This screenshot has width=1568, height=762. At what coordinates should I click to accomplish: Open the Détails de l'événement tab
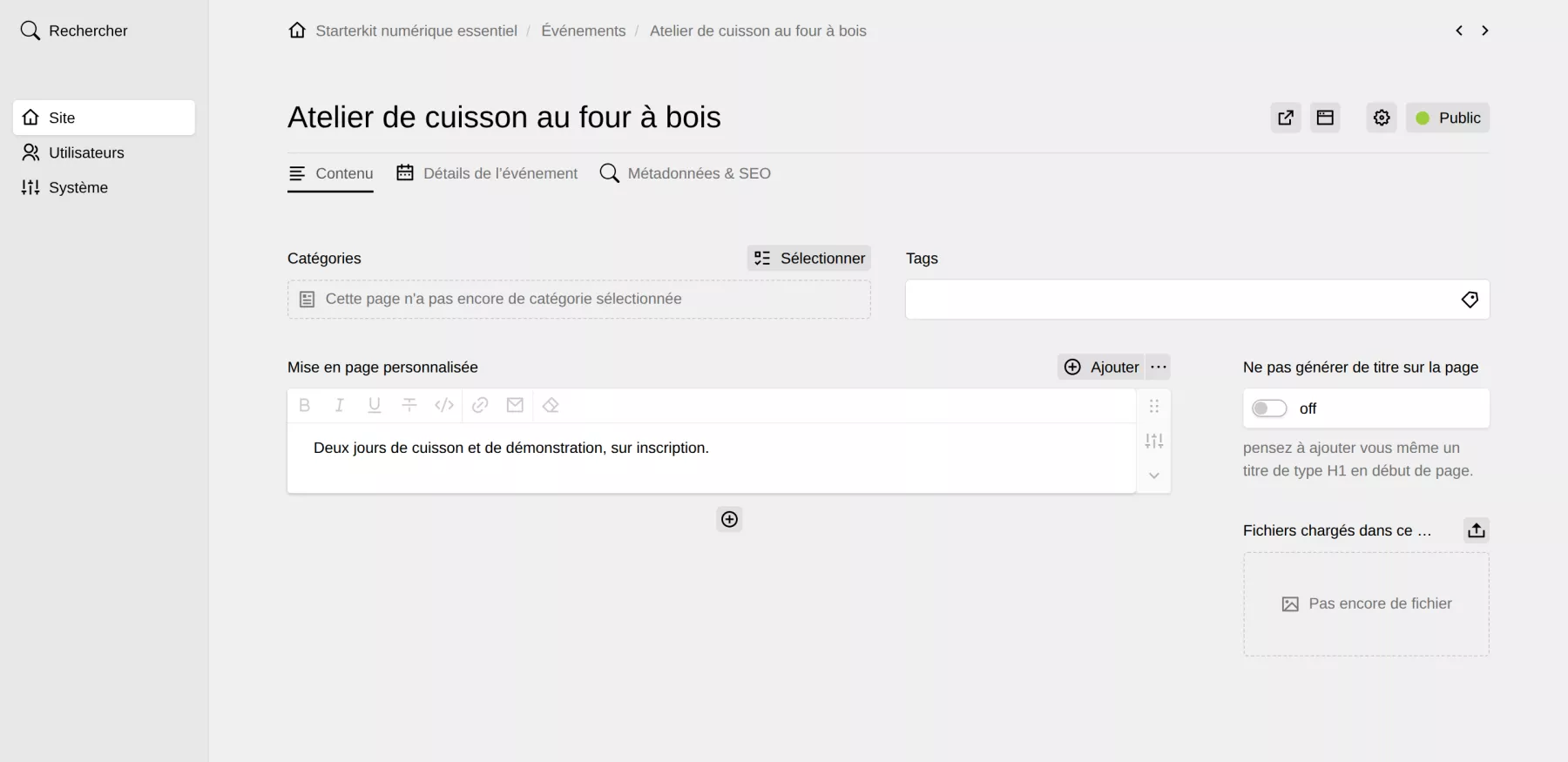click(487, 173)
